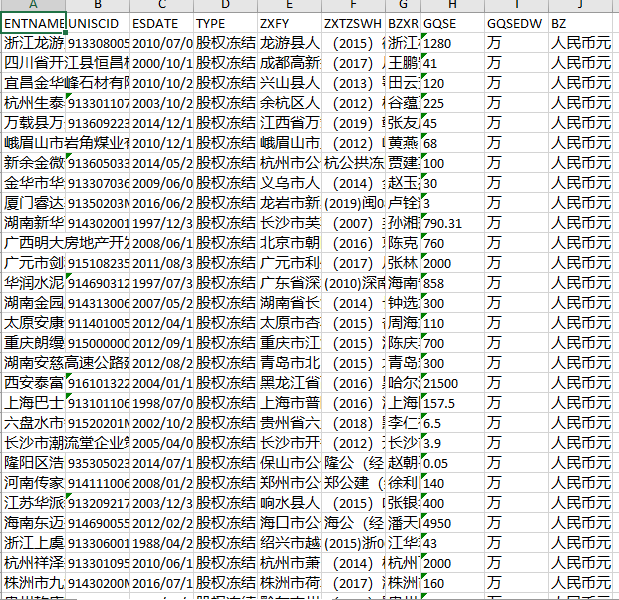The width and height of the screenshot is (619, 600).
Task: Select the ZXFY header cell
Action: [289, 23]
